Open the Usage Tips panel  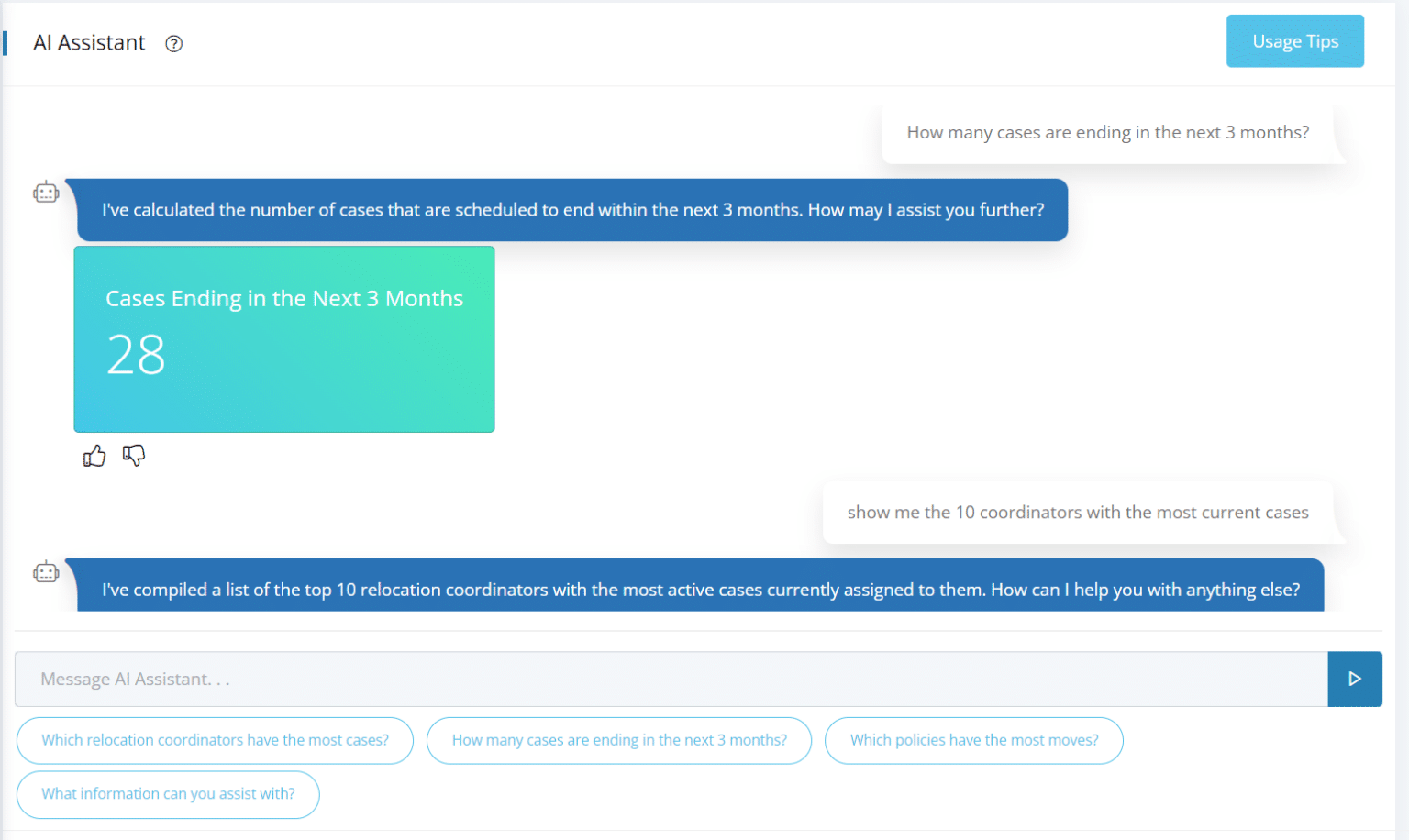tap(1294, 40)
